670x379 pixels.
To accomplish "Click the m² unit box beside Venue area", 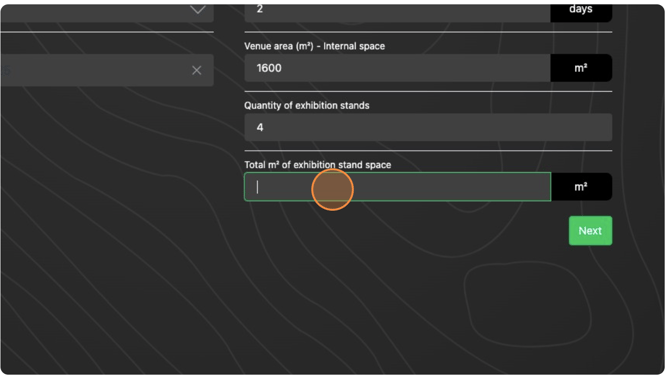I will [581, 68].
